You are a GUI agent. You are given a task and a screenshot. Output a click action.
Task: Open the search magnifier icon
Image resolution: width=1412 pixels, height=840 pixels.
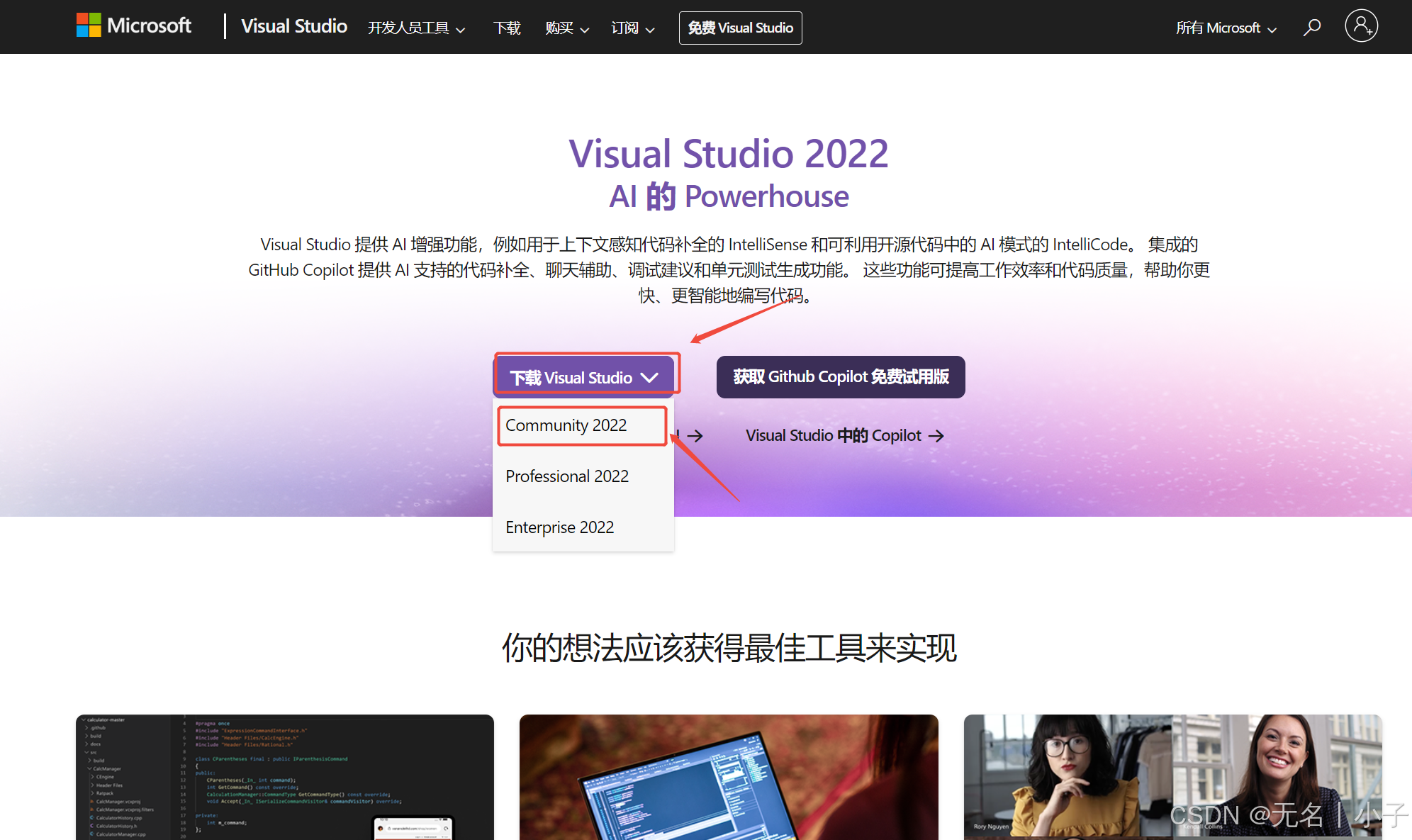click(1311, 27)
